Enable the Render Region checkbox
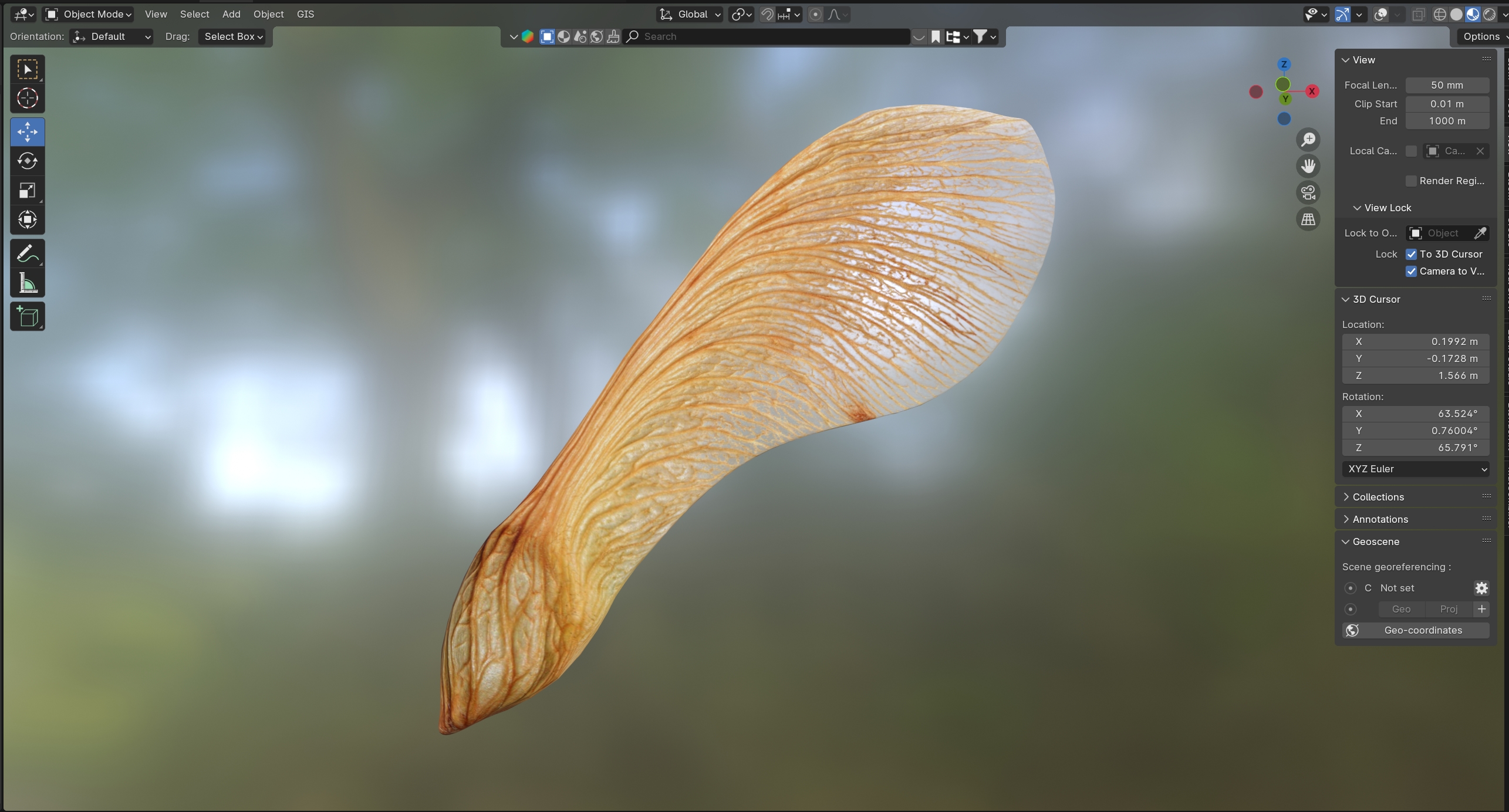Screen dimensions: 1509x812 click(x=1411, y=181)
